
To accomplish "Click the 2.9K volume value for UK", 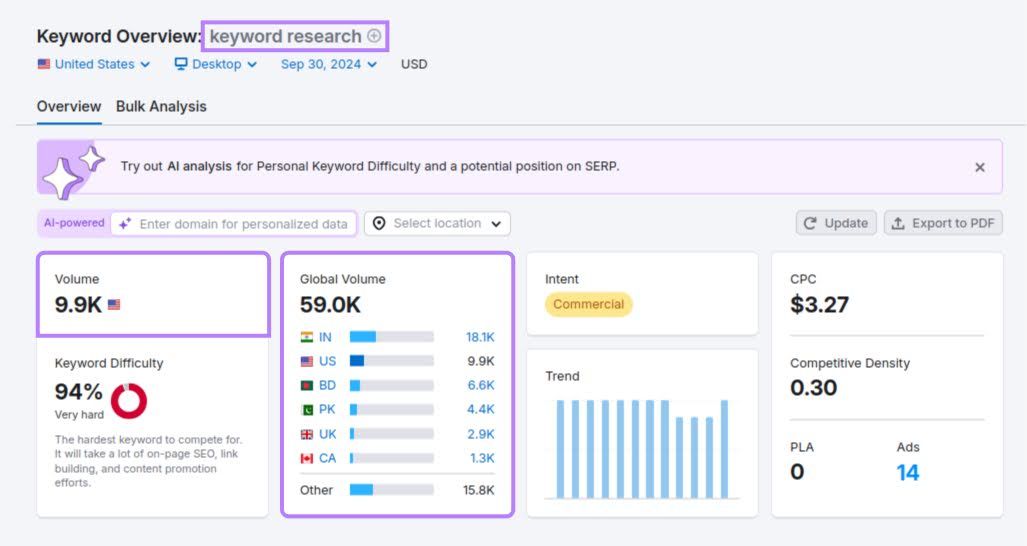I will (481, 434).
